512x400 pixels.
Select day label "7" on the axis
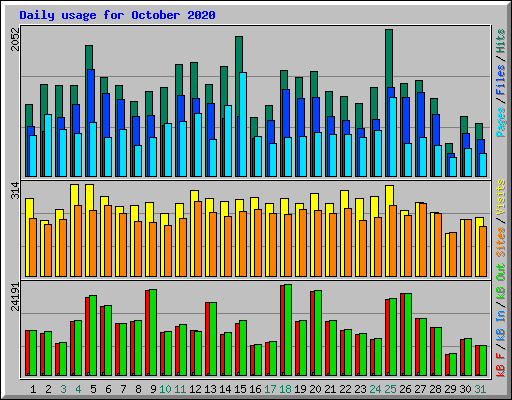[123, 389]
